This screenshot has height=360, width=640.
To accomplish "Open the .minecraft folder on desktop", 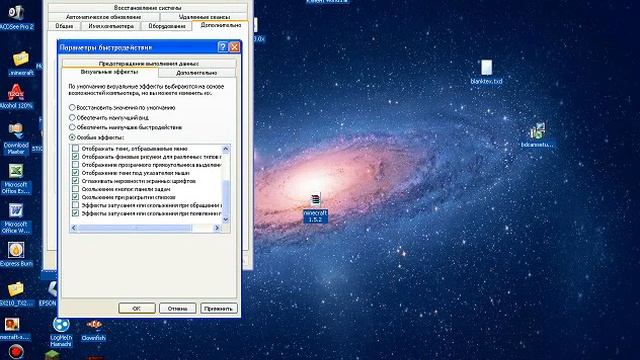I will click(x=21, y=64).
